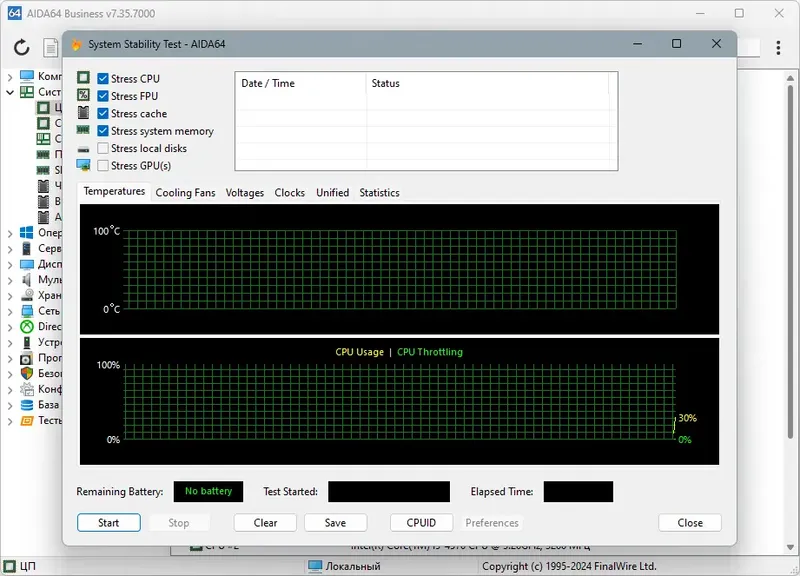Screen dimensions: 800x576
Task: Close the System Stability Test dialog
Action: (x=690, y=522)
